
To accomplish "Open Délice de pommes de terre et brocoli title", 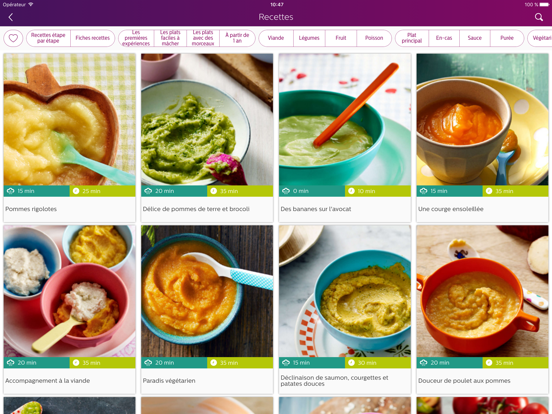I will [x=196, y=209].
